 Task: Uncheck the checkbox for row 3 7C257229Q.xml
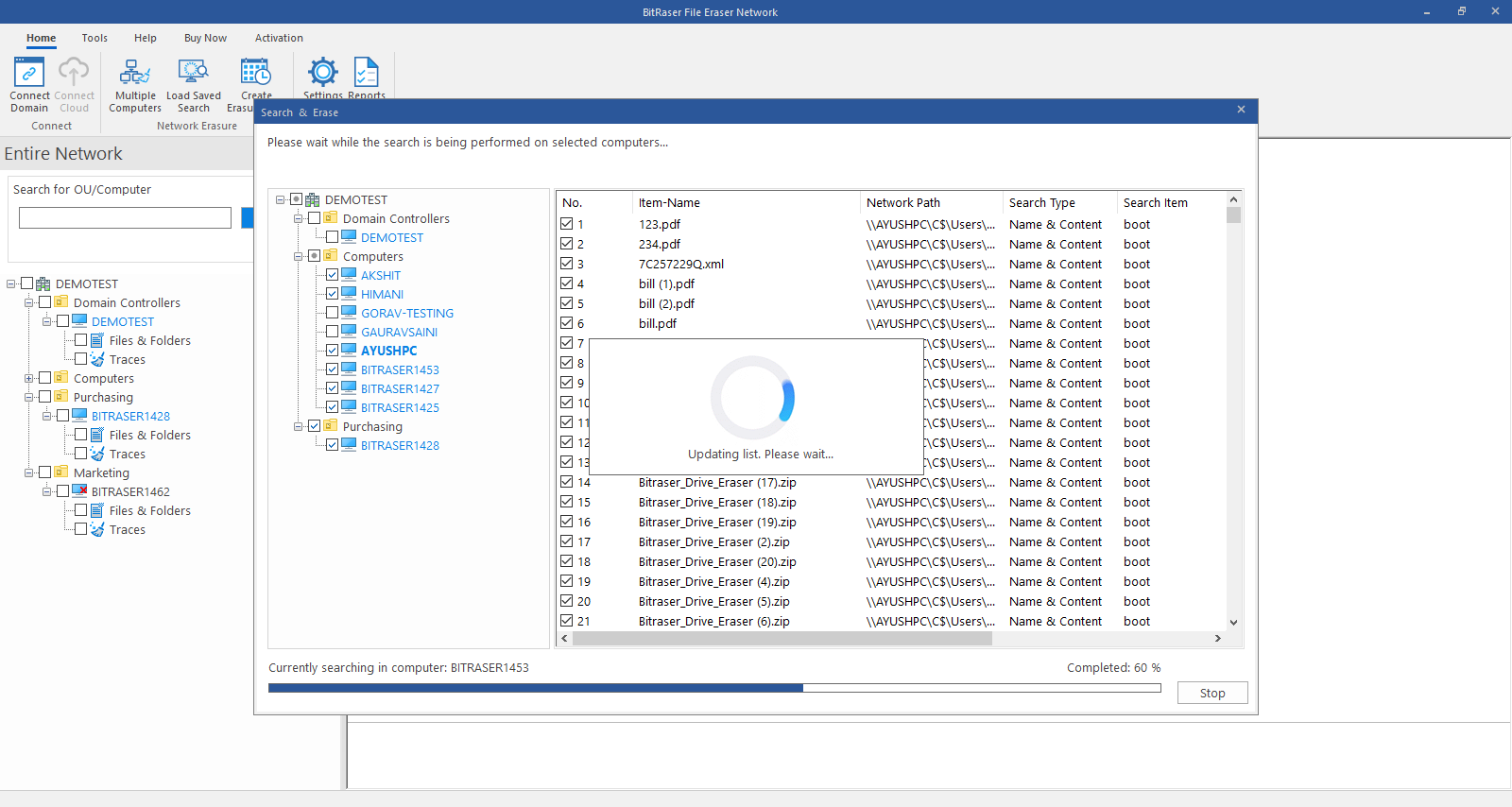(567, 264)
